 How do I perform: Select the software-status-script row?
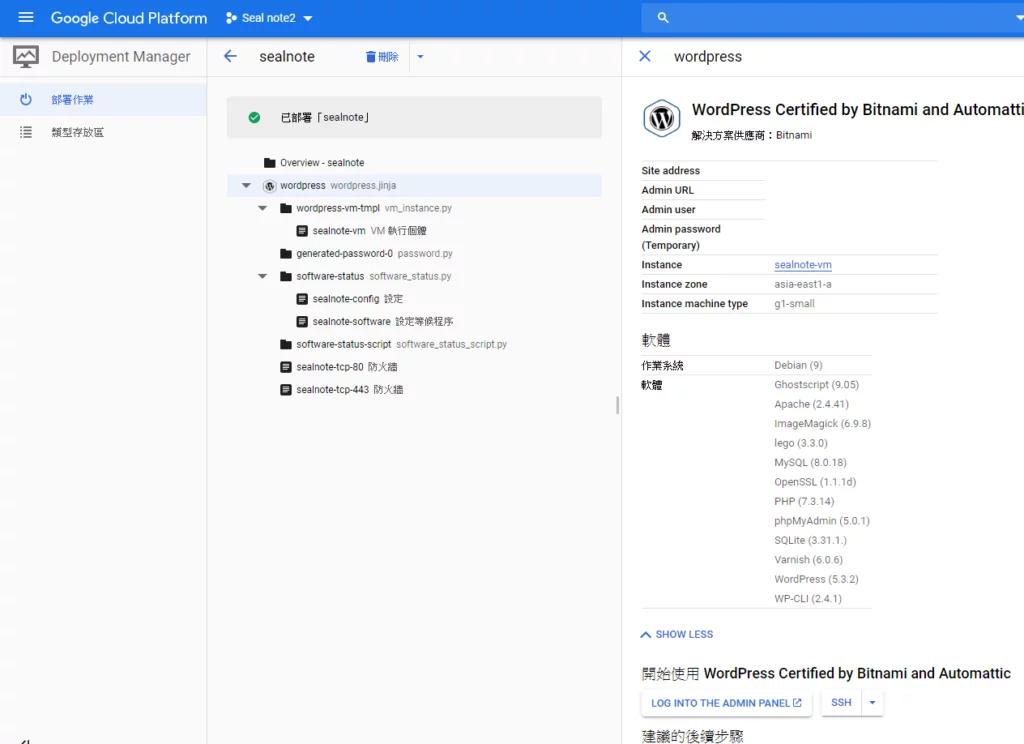click(414, 344)
